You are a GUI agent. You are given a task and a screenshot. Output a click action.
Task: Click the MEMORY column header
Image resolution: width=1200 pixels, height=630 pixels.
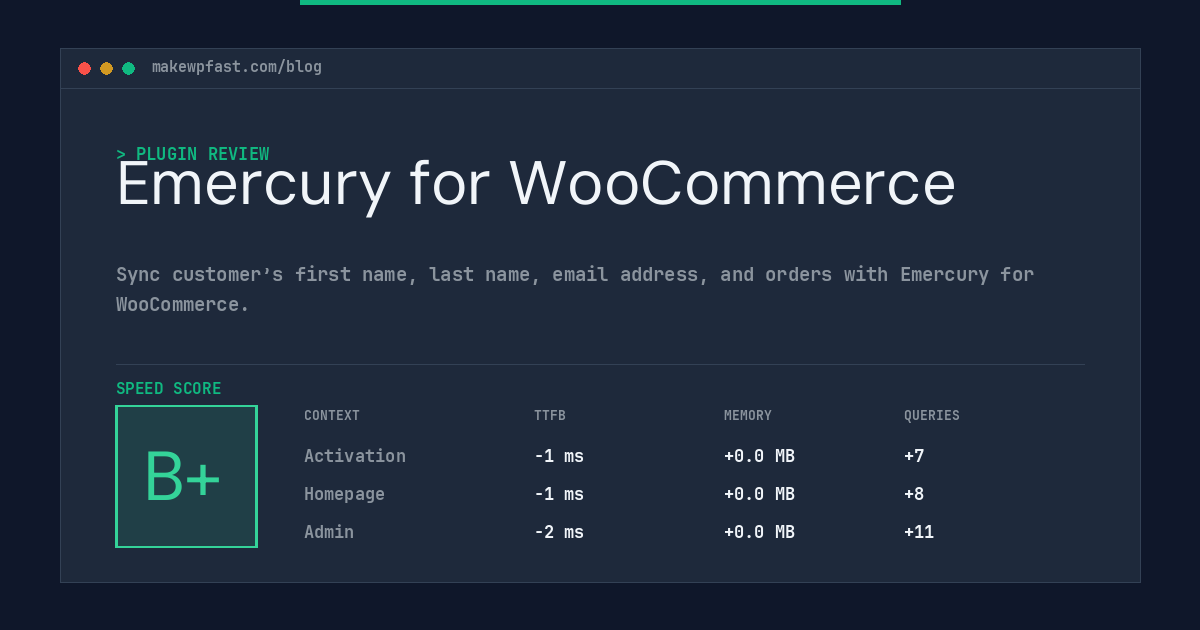click(748, 416)
